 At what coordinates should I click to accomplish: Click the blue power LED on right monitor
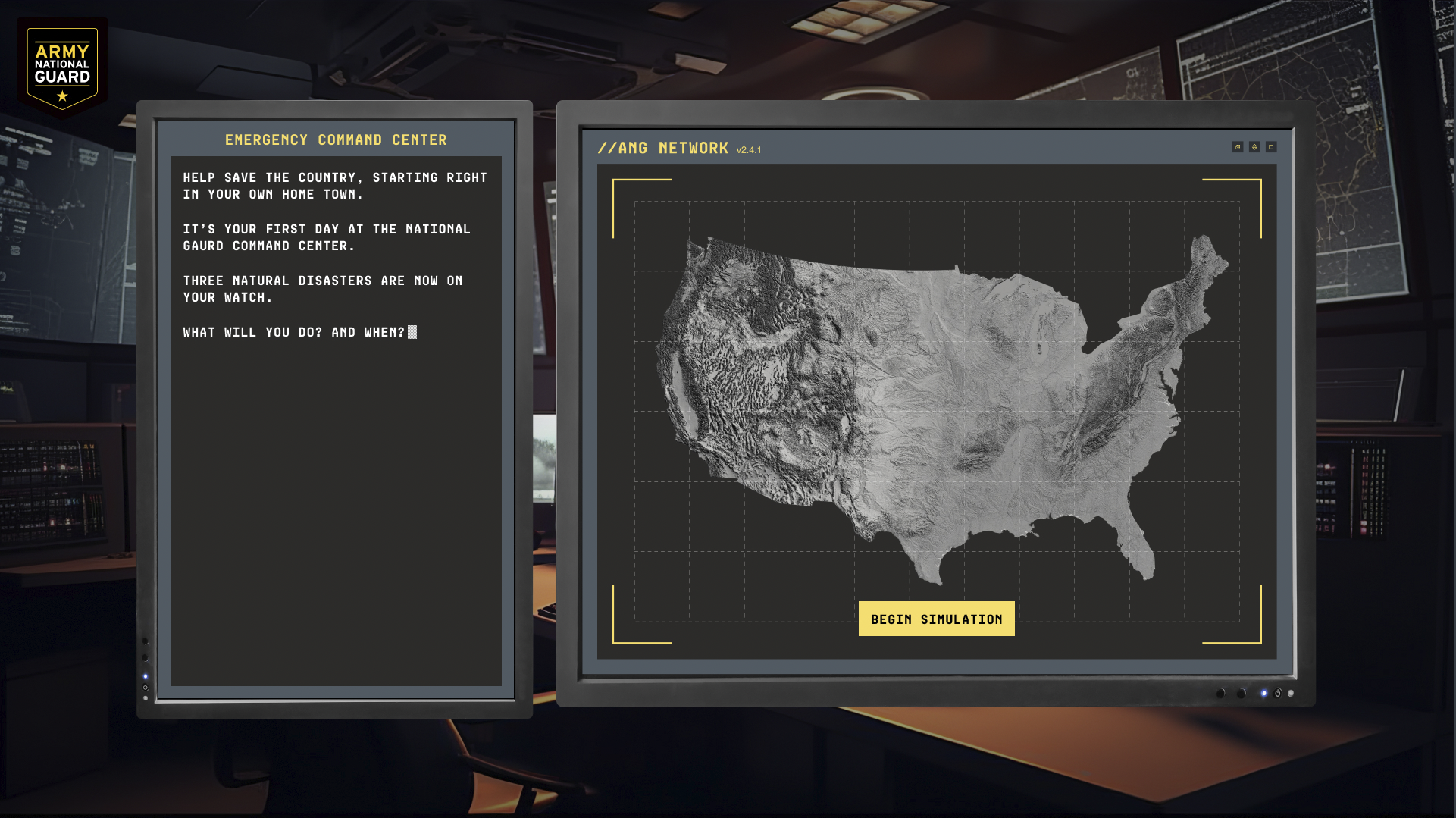coord(1263,693)
